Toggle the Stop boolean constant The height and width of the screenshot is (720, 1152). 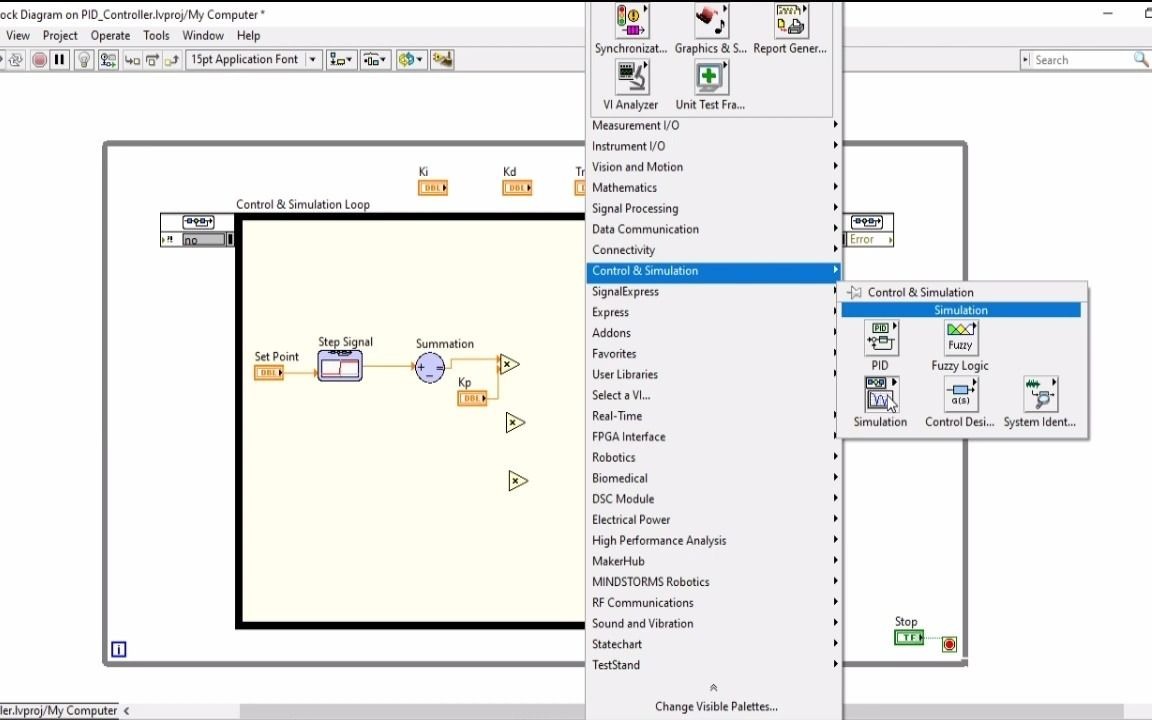(908, 637)
